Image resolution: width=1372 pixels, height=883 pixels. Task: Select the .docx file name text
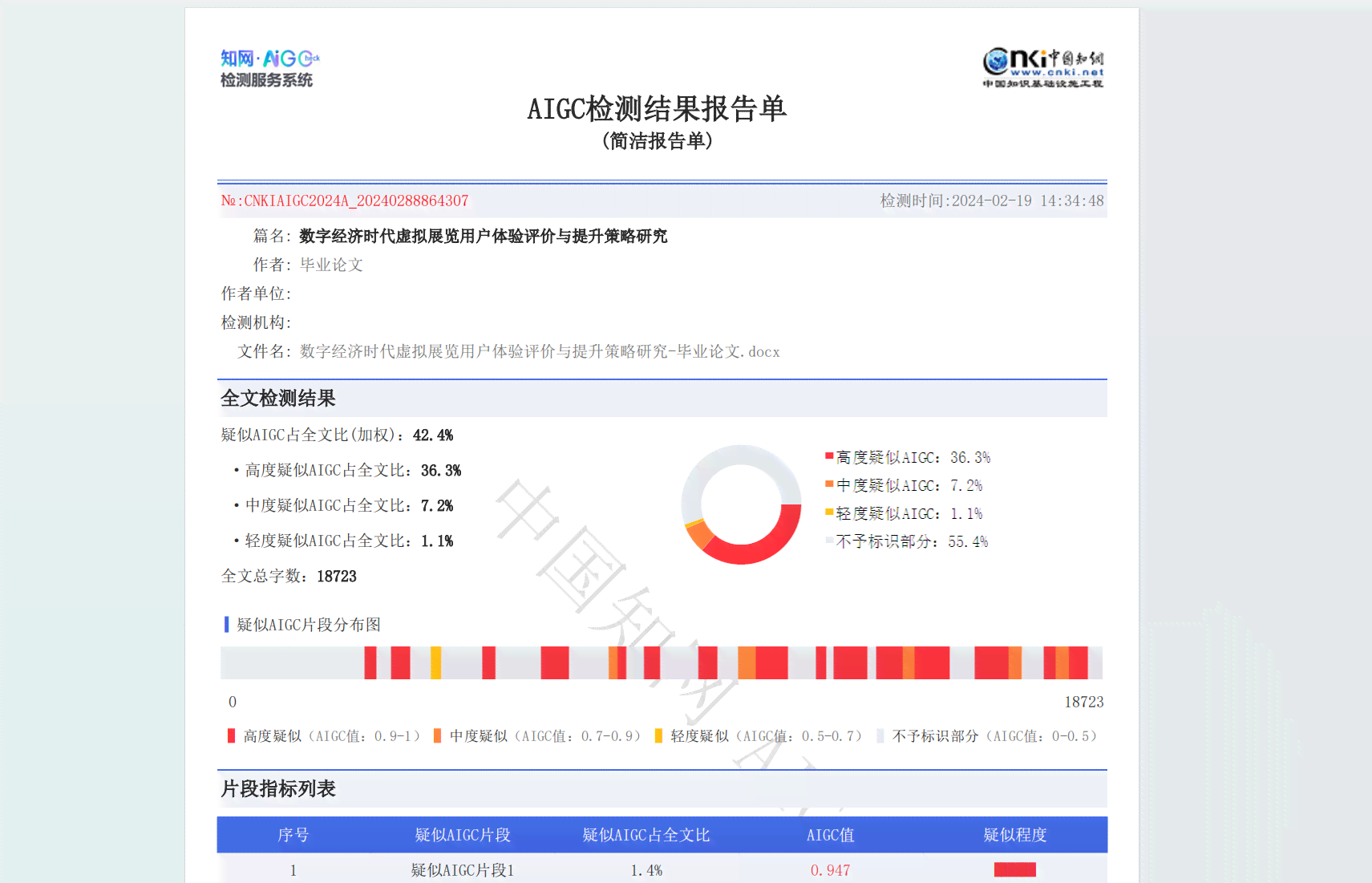tap(540, 351)
